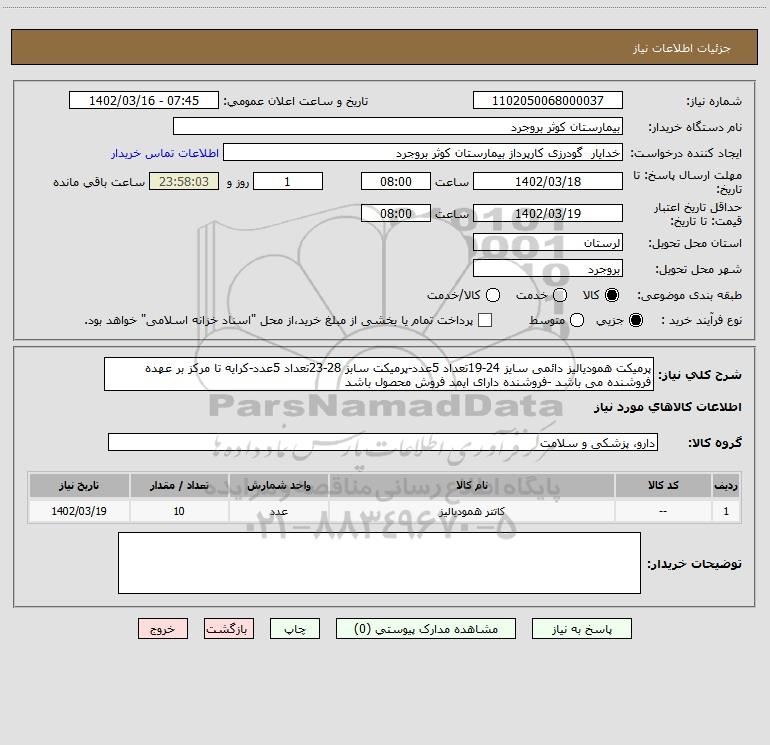Image resolution: width=770 pixels, height=745 pixels.
Task: Open the اطلاعات تماس خریدار link
Action: pyautogui.click(x=165, y=153)
